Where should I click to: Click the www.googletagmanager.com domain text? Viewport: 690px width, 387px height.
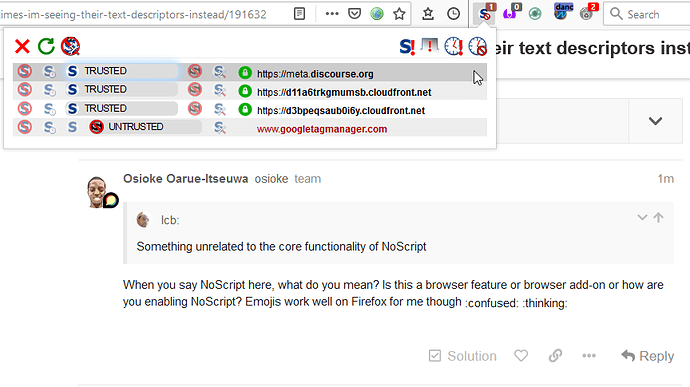pyautogui.click(x=322, y=129)
